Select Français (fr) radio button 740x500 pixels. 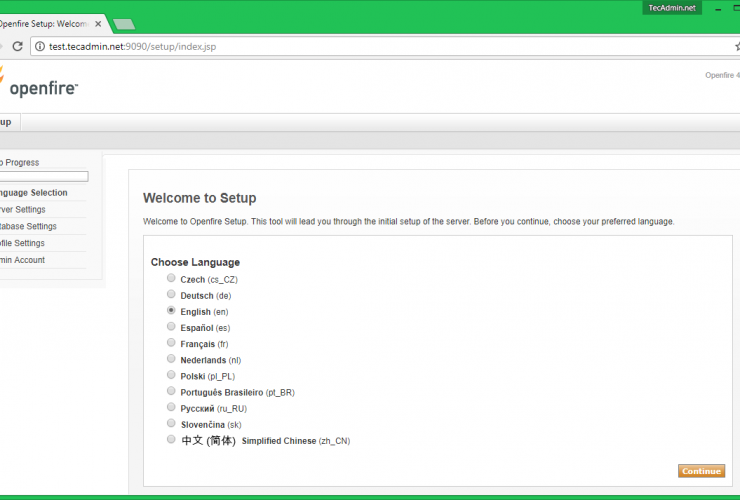point(171,343)
